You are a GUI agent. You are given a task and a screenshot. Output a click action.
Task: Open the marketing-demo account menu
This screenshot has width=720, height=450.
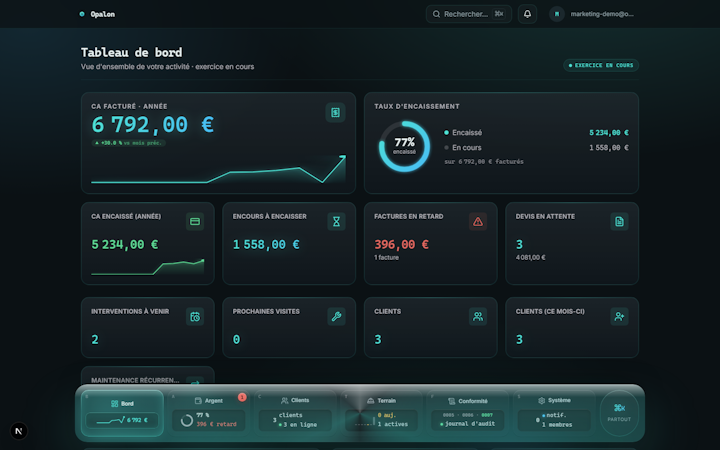click(592, 14)
